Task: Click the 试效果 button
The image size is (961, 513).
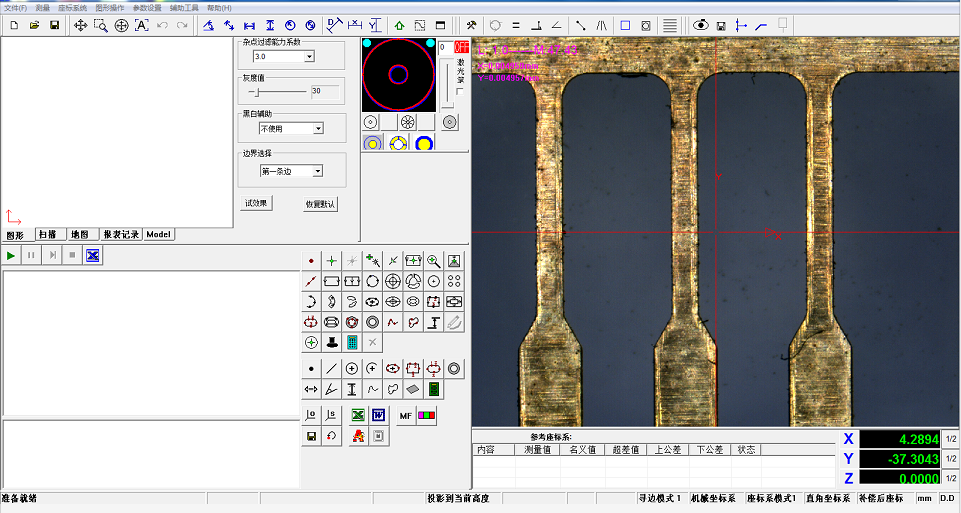Action: [x=257, y=203]
